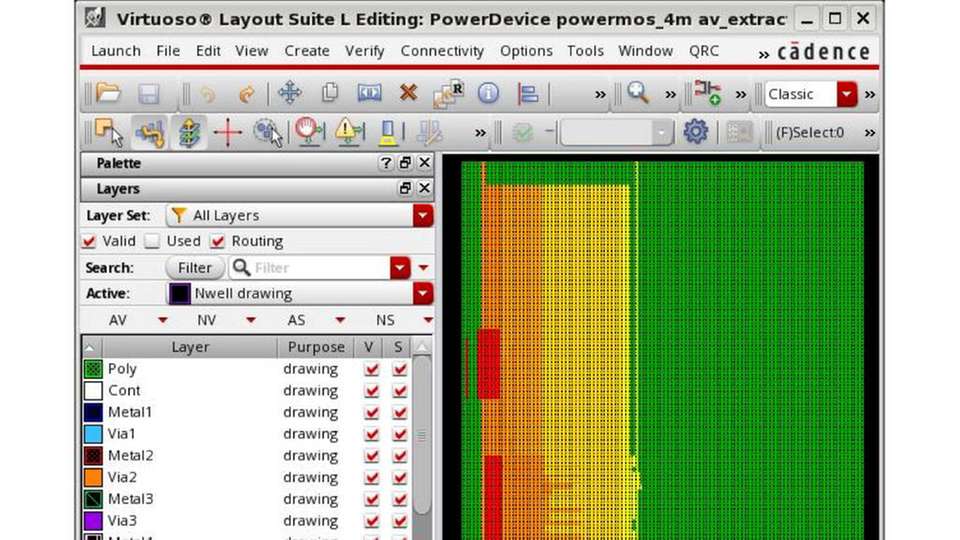Open the NV dropdown arrow
Viewport: 960px width, 540px height.
click(250, 320)
